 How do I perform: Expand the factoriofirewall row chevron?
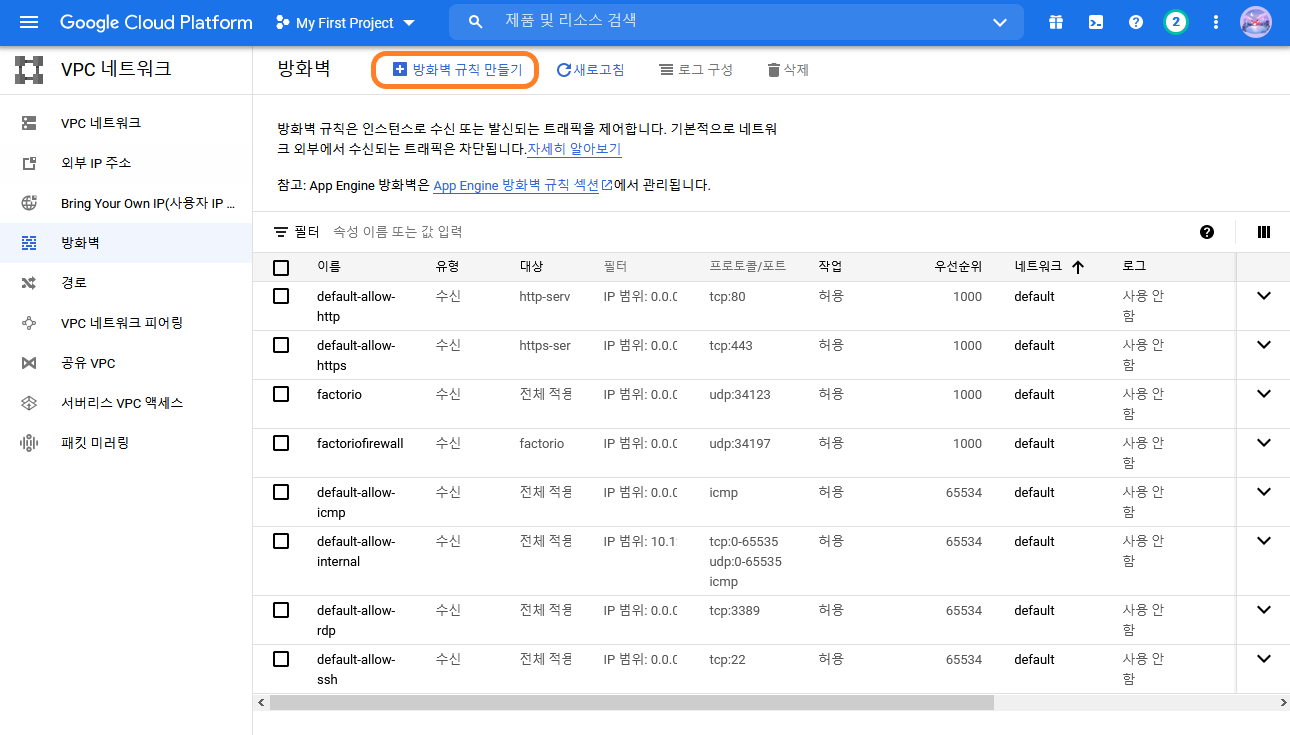click(x=1264, y=443)
